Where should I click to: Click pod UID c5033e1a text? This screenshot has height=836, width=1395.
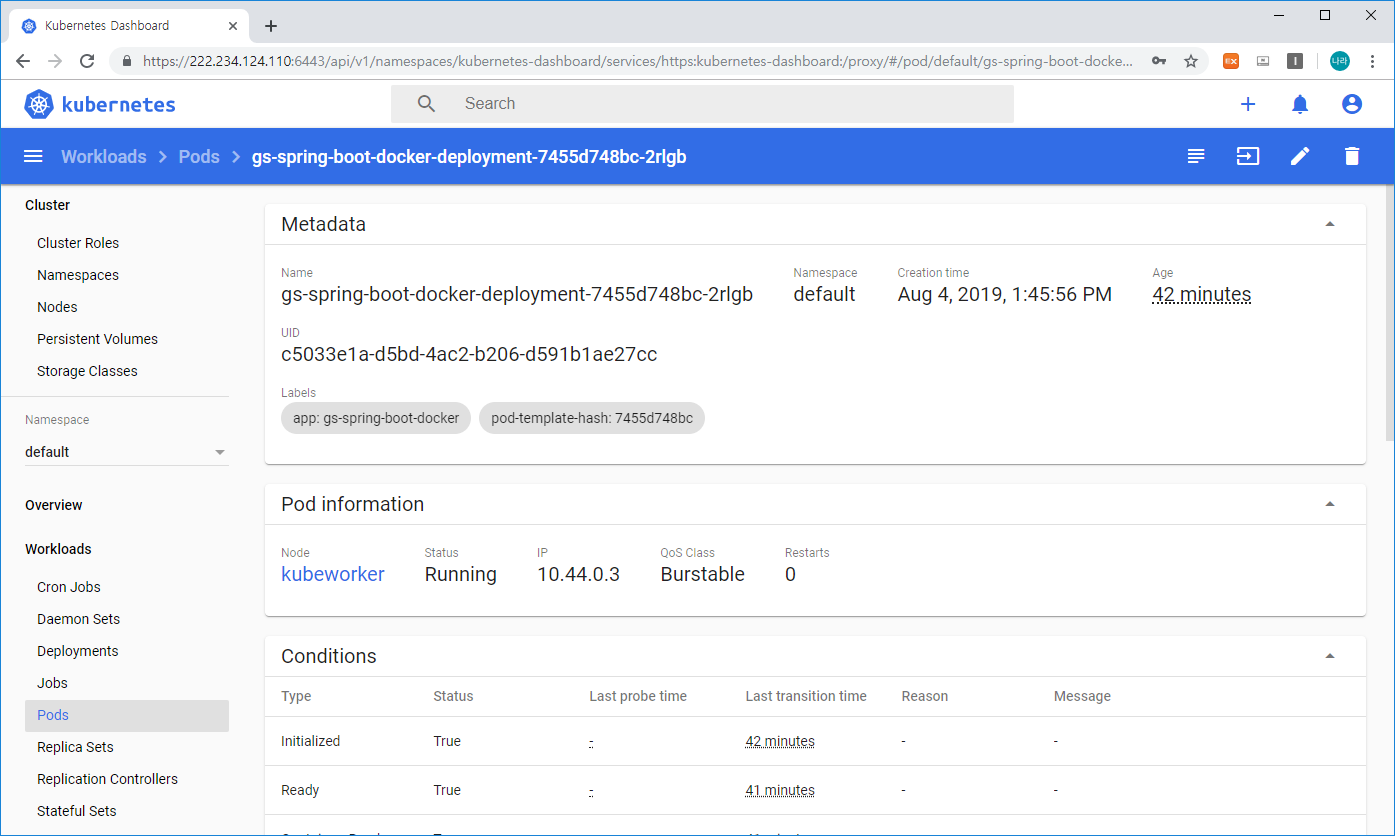[x=469, y=354]
